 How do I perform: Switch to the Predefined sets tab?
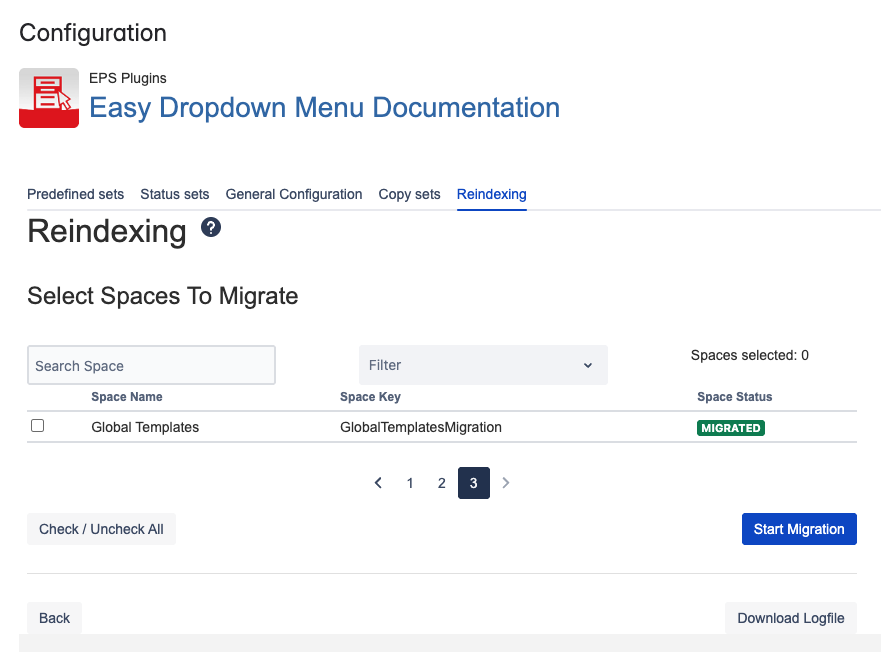(75, 194)
